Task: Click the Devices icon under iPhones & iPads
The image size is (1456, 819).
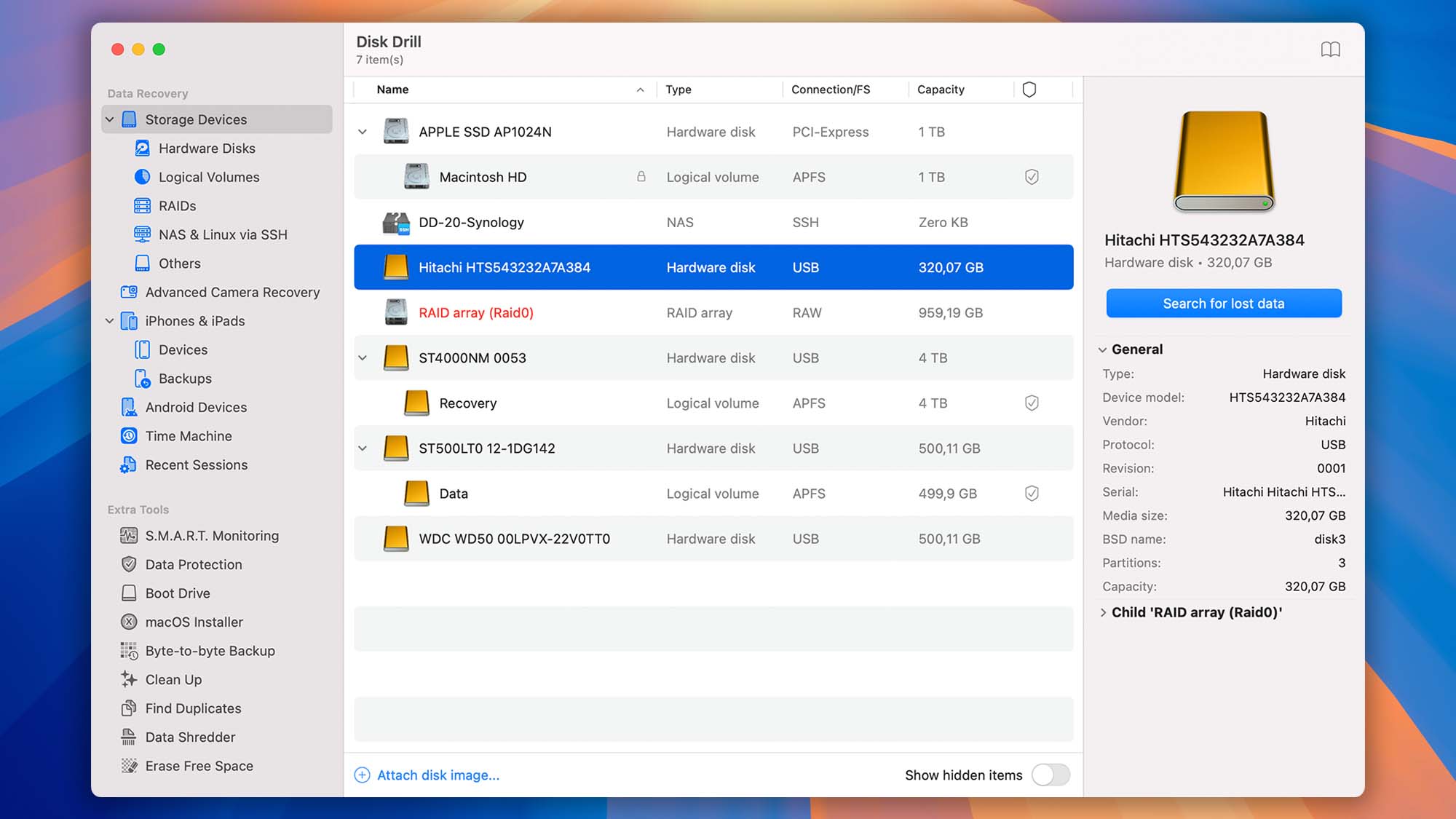Action: coord(143,350)
